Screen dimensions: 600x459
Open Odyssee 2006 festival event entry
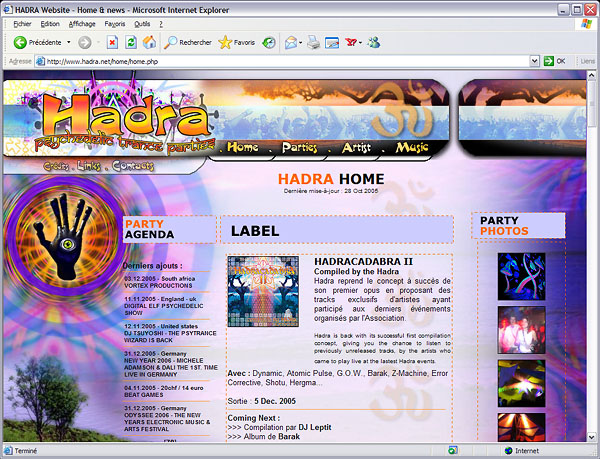coord(167,418)
